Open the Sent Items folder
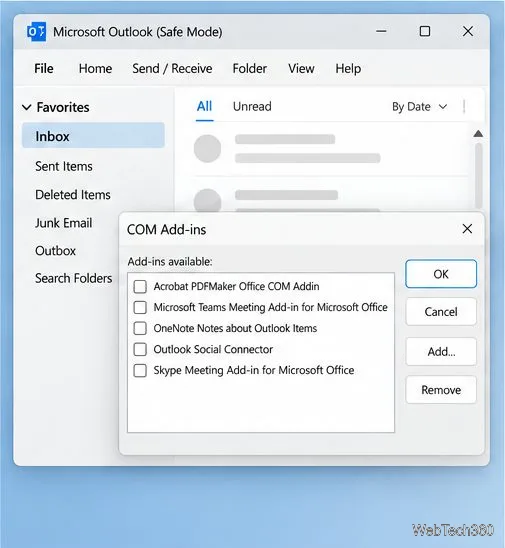 (64, 166)
